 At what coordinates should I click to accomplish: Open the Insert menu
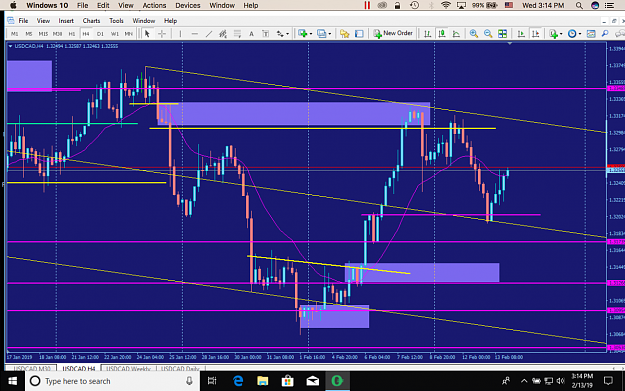click(x=66, y=21)
